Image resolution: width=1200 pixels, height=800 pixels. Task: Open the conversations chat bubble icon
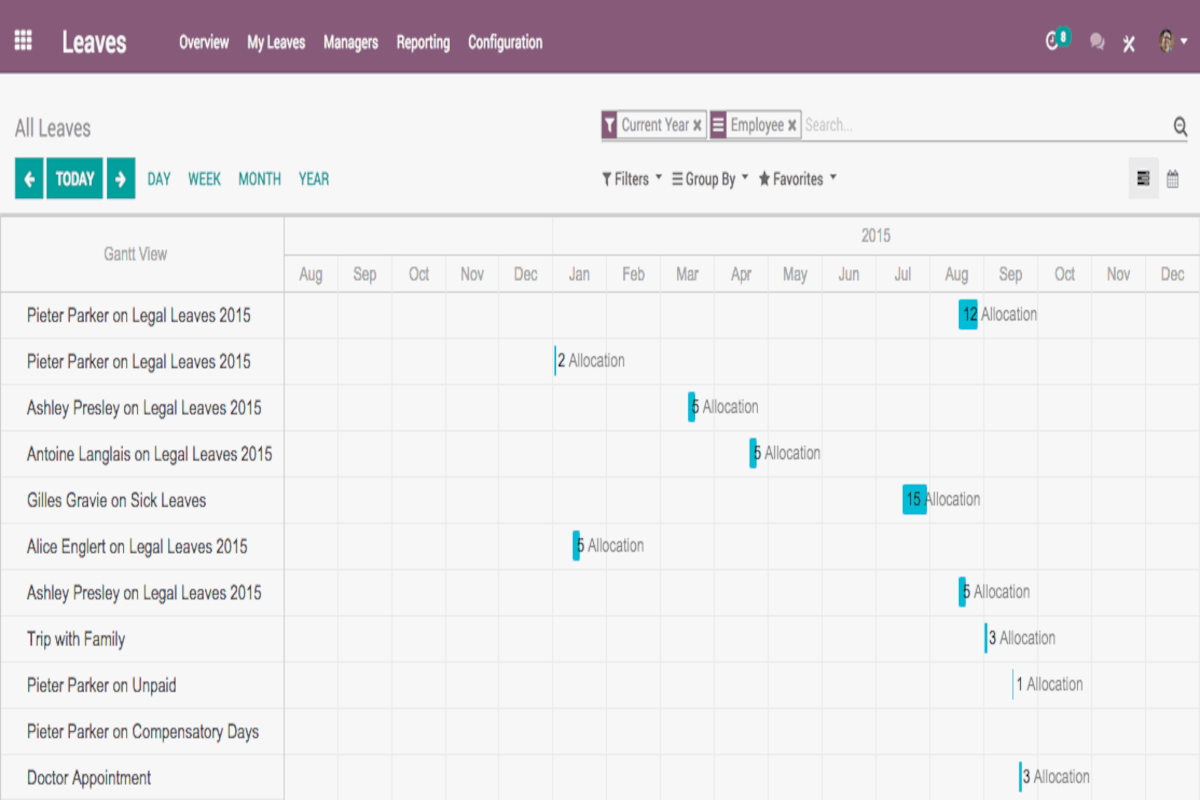[x=1097, y=42]
